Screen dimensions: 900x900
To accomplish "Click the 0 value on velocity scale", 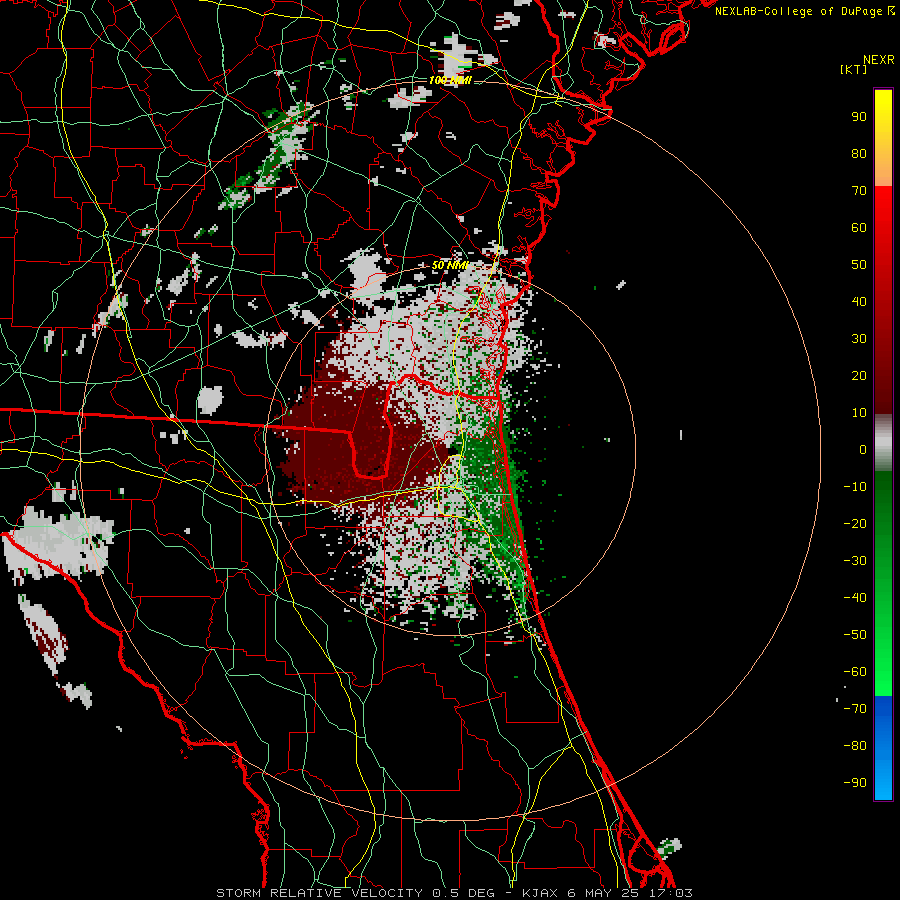I will [x=863, y=450].
